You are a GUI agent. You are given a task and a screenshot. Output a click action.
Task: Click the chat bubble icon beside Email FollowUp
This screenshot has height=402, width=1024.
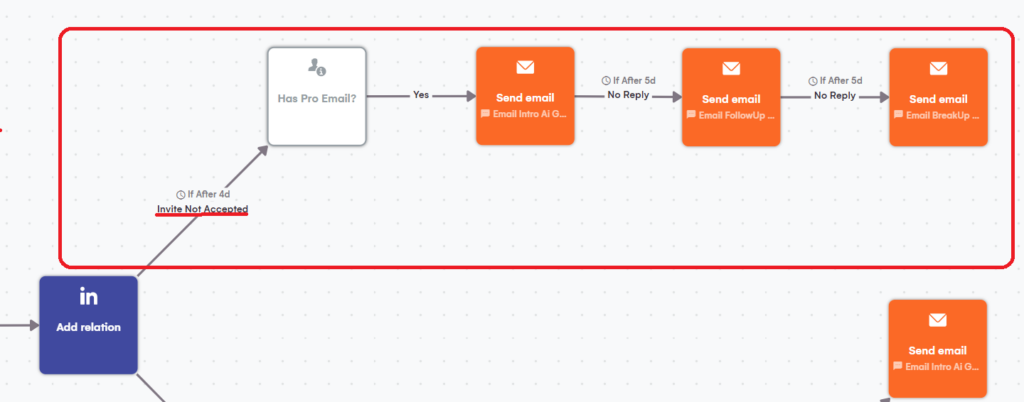[x=691, y=115]
